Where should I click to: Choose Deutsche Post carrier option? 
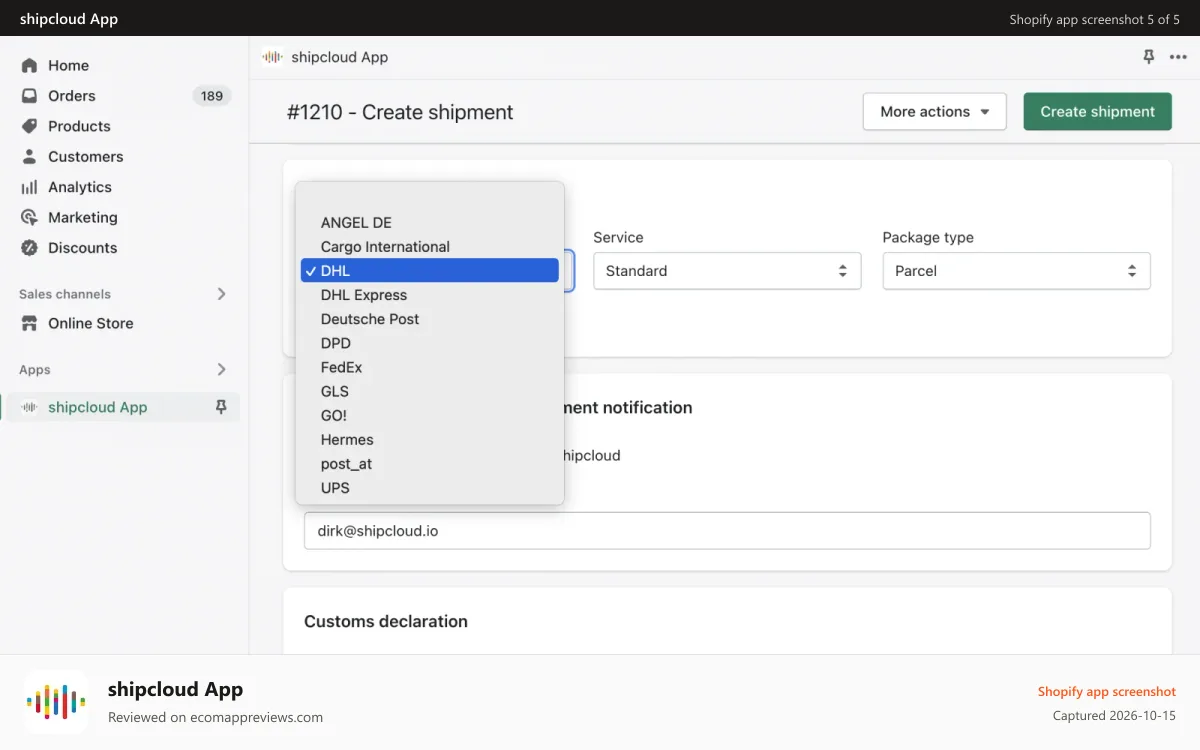point(430,319)
